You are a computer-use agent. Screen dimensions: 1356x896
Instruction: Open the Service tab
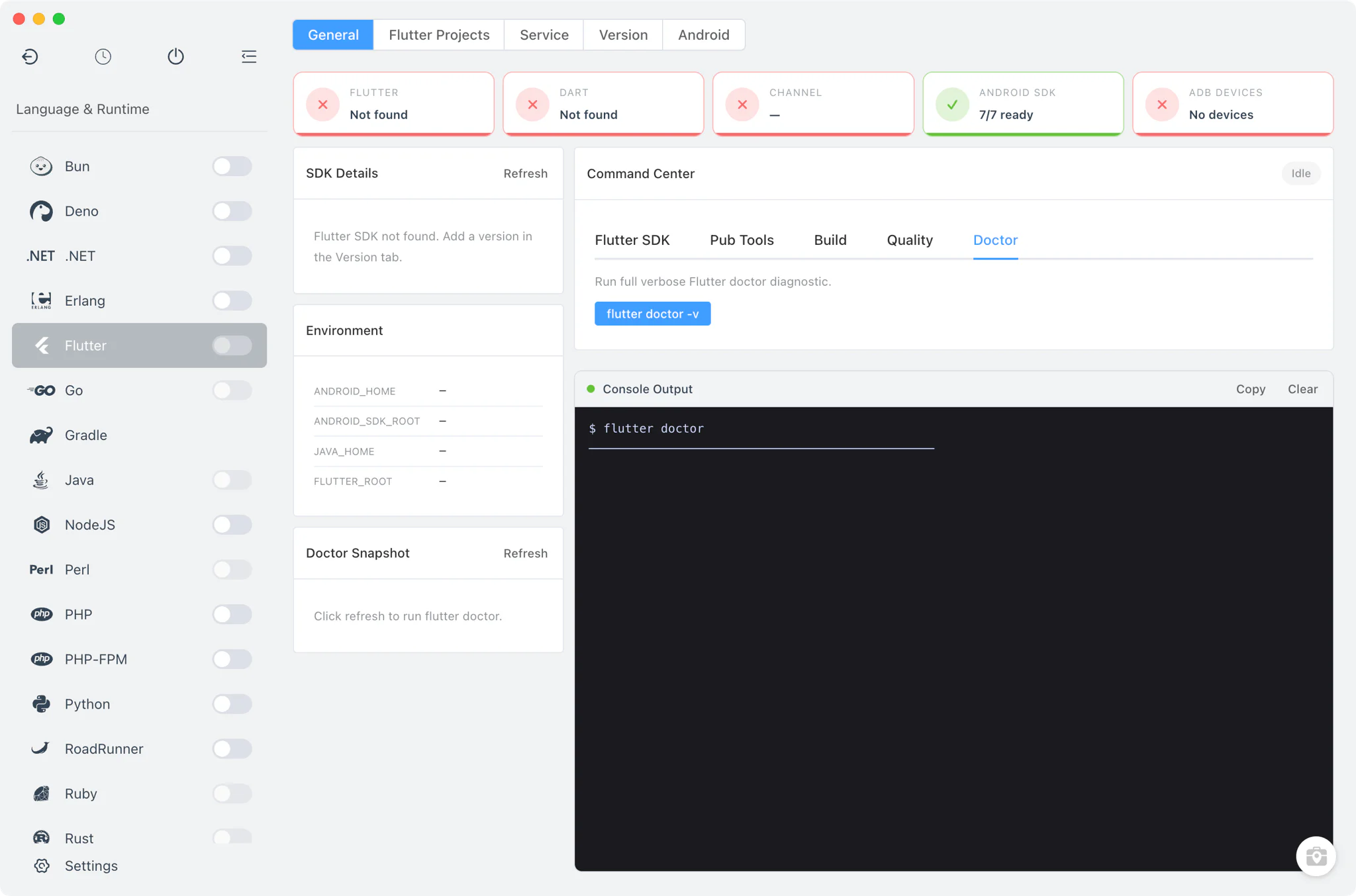pyautogui.click(x=544, y=35)
